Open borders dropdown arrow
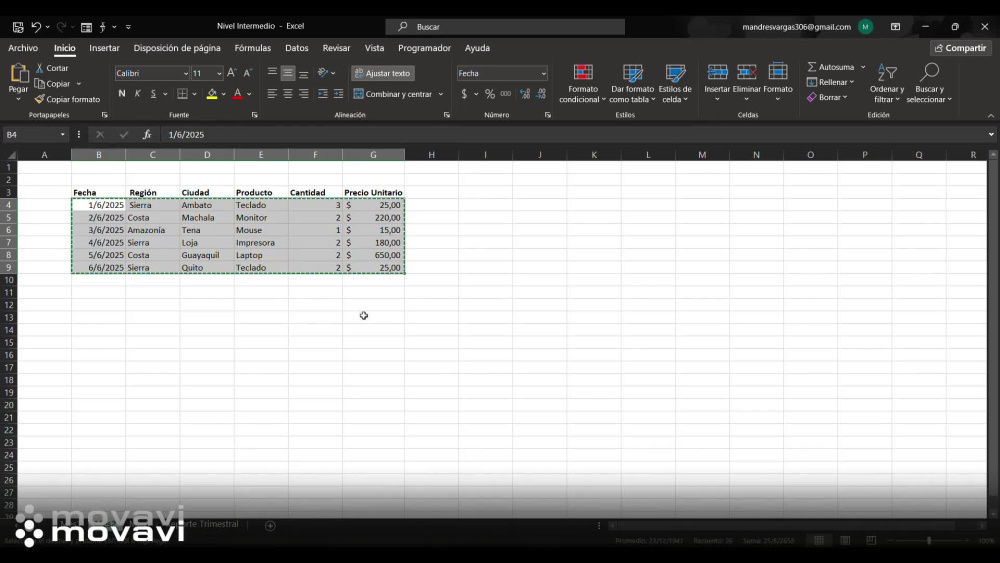This screenshot has height=563, width=1000. click(x=195, y=94)
